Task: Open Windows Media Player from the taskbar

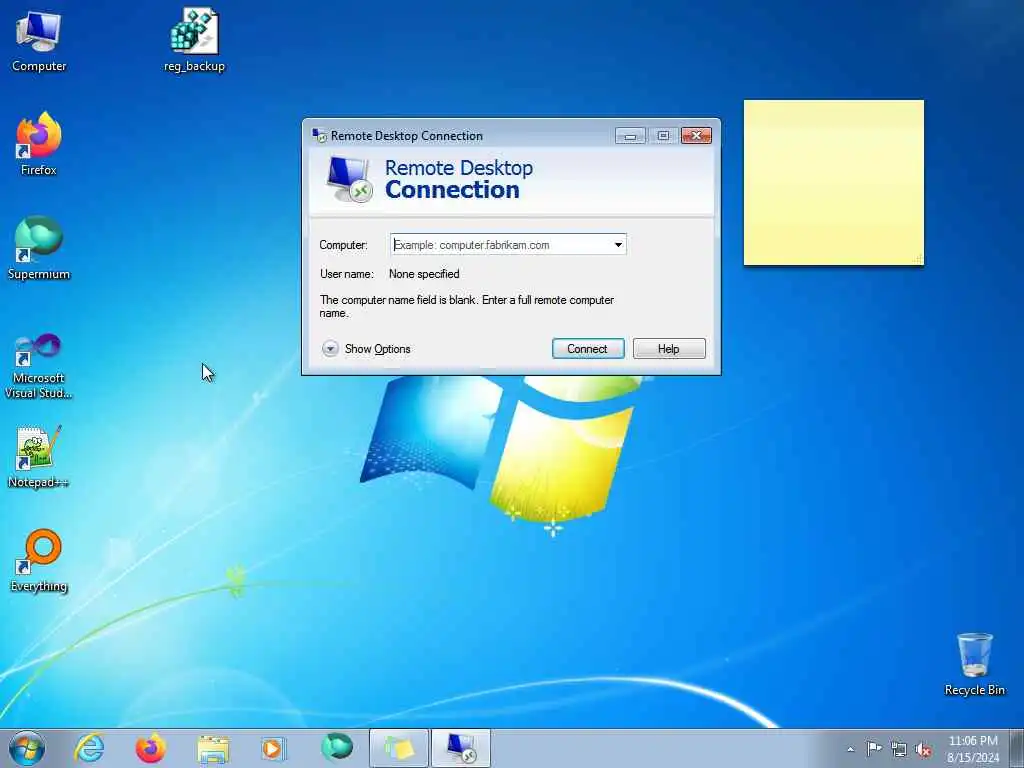Action: (x=273, y=748)
